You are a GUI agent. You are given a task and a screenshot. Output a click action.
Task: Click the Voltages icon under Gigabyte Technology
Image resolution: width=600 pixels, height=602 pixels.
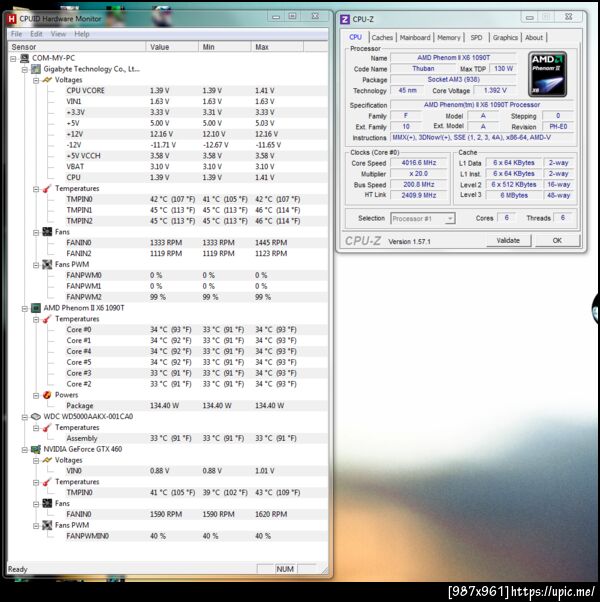pyautogui.click(x=47, y=80)
